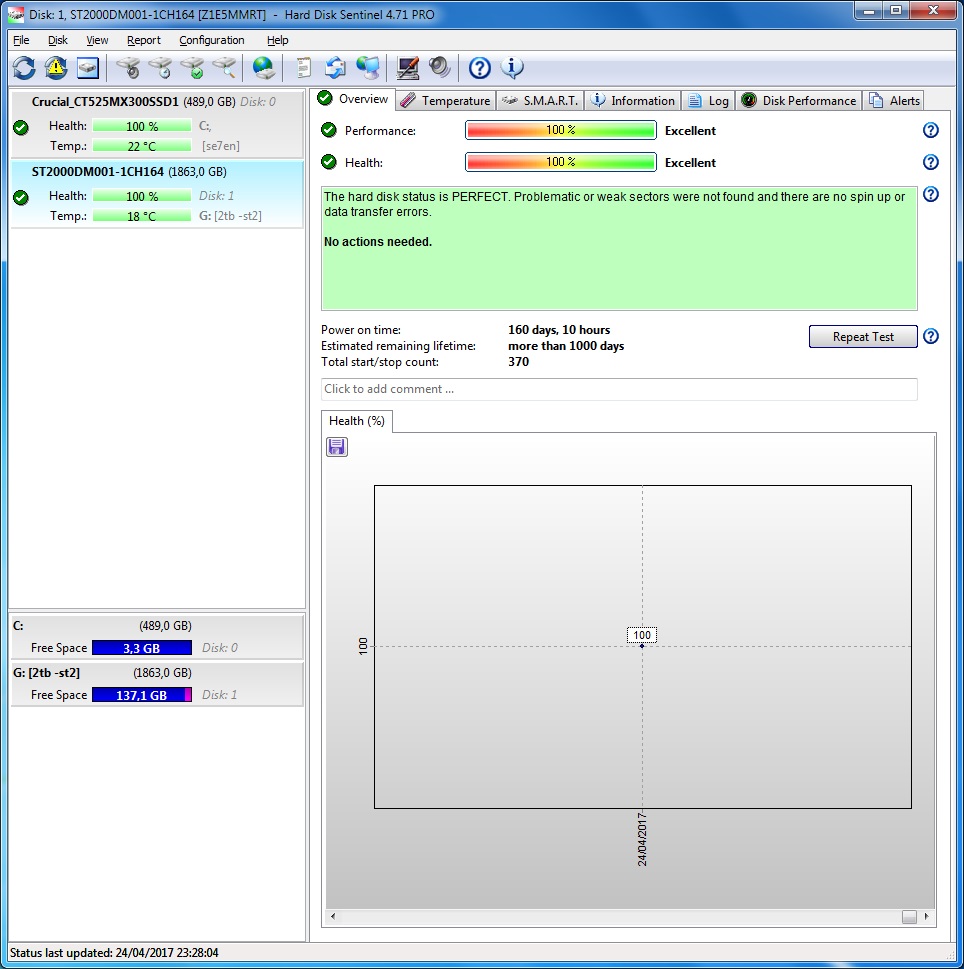Click the globe-and-monitor network toolbar icon
Screen dimensions: 964x969
click(368, 68)
